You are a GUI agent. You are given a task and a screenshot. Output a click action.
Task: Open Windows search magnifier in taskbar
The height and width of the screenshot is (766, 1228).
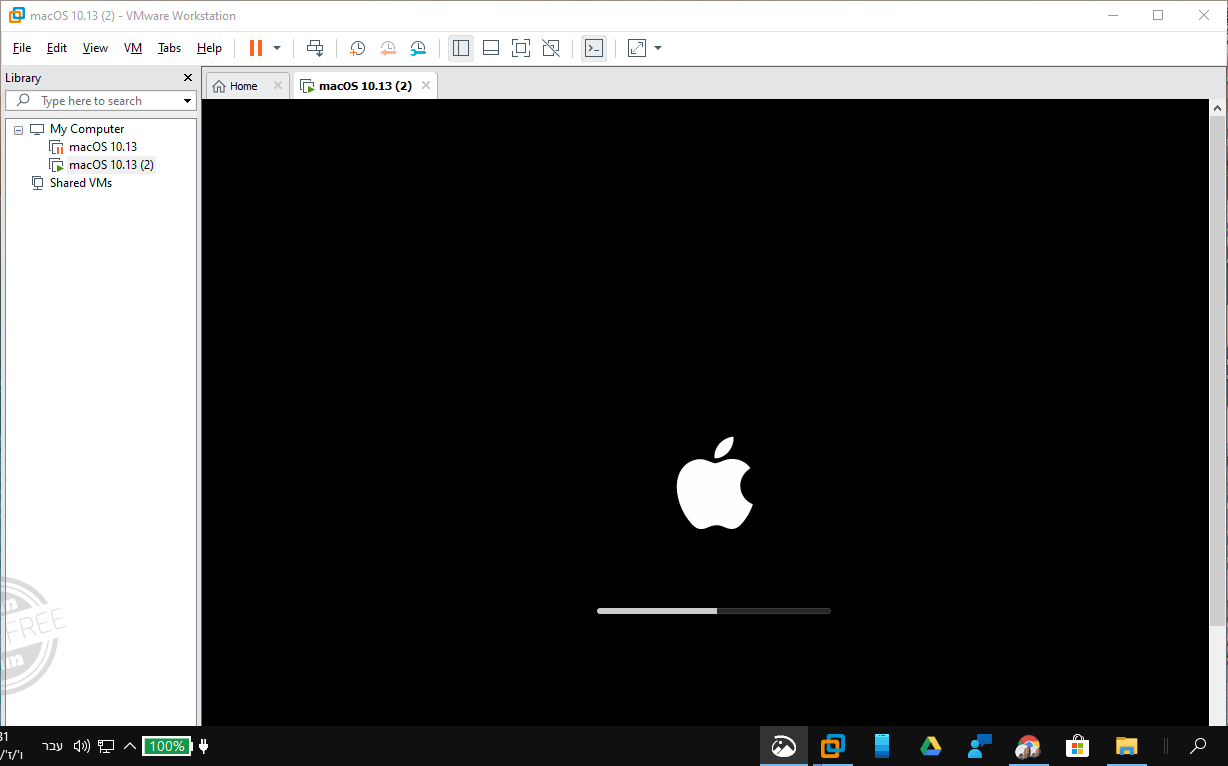[x=1198, y=746]
